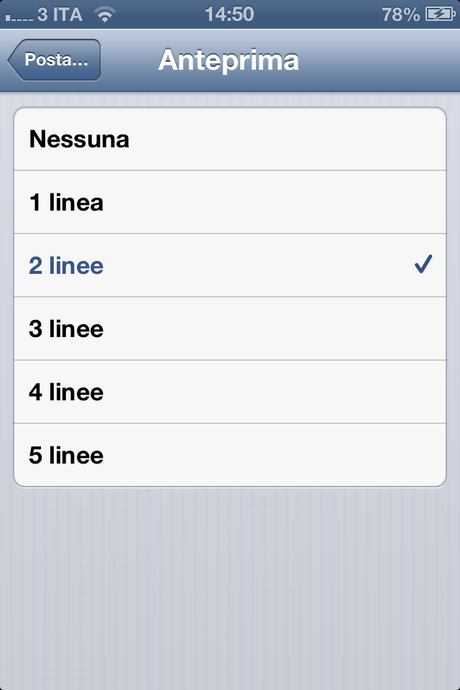Choose the 1 linea option
The height and width of the screenshot is (690, 460).
230,202
